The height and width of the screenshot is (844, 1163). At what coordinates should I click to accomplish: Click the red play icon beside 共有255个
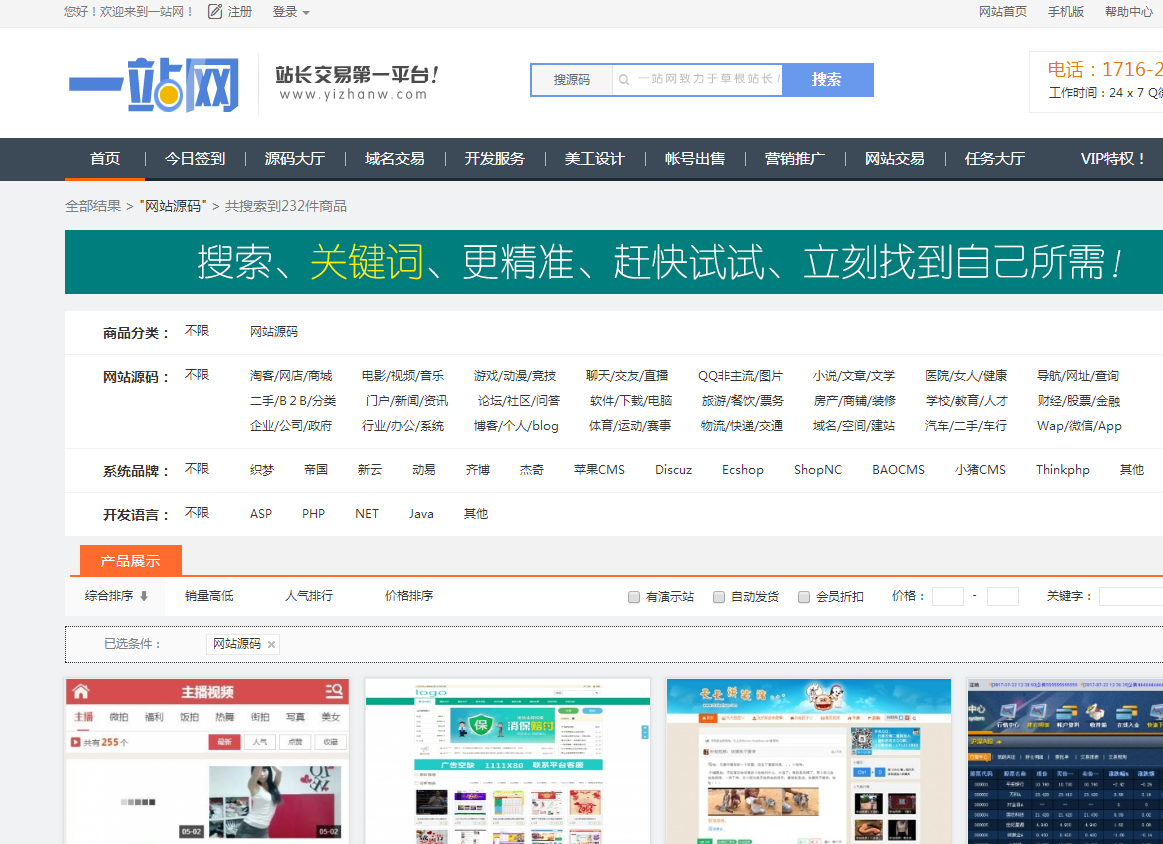coord(75,742)
